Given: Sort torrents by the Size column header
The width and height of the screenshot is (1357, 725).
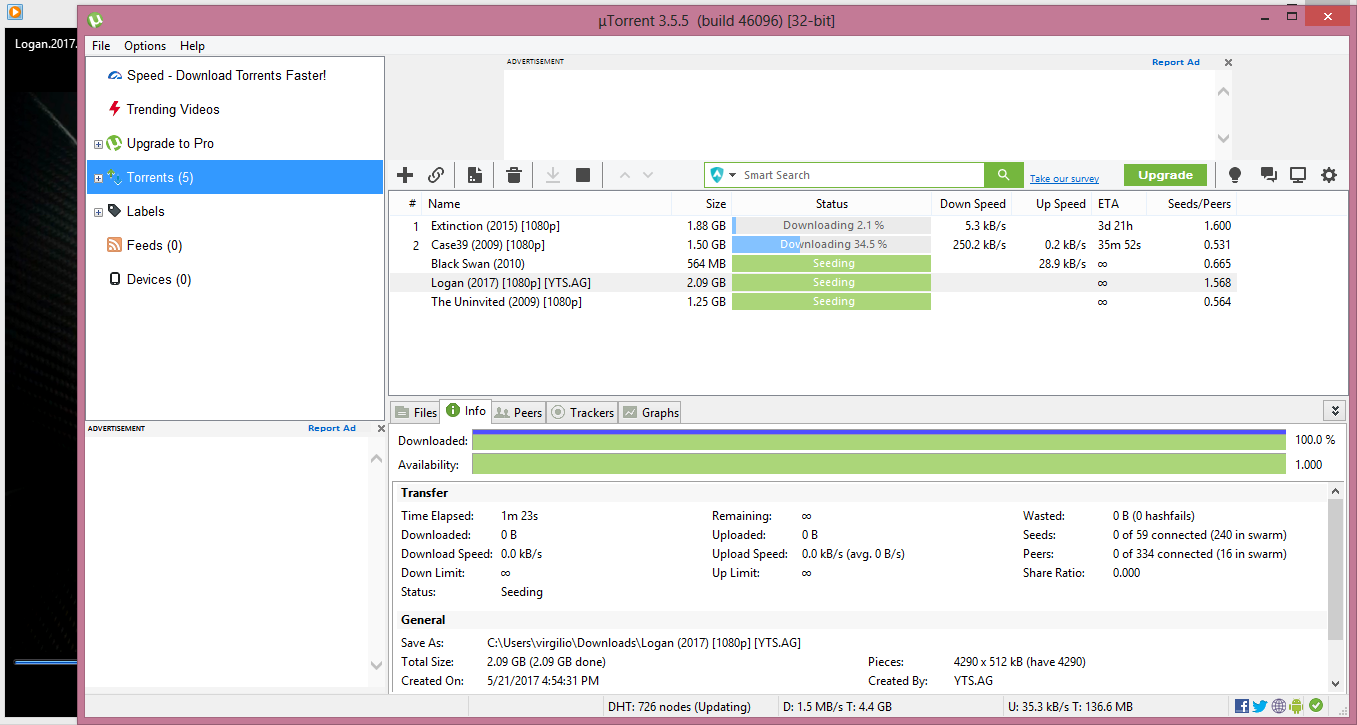Looking at the screenshot, I should pyautogui.click(x=701, y=204).
